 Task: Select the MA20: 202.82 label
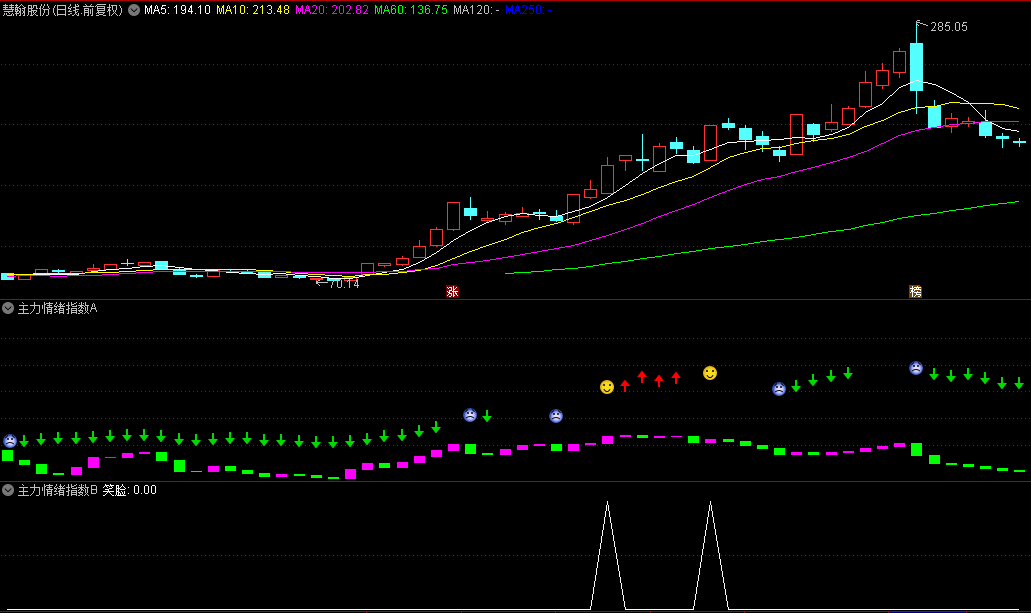331,10
